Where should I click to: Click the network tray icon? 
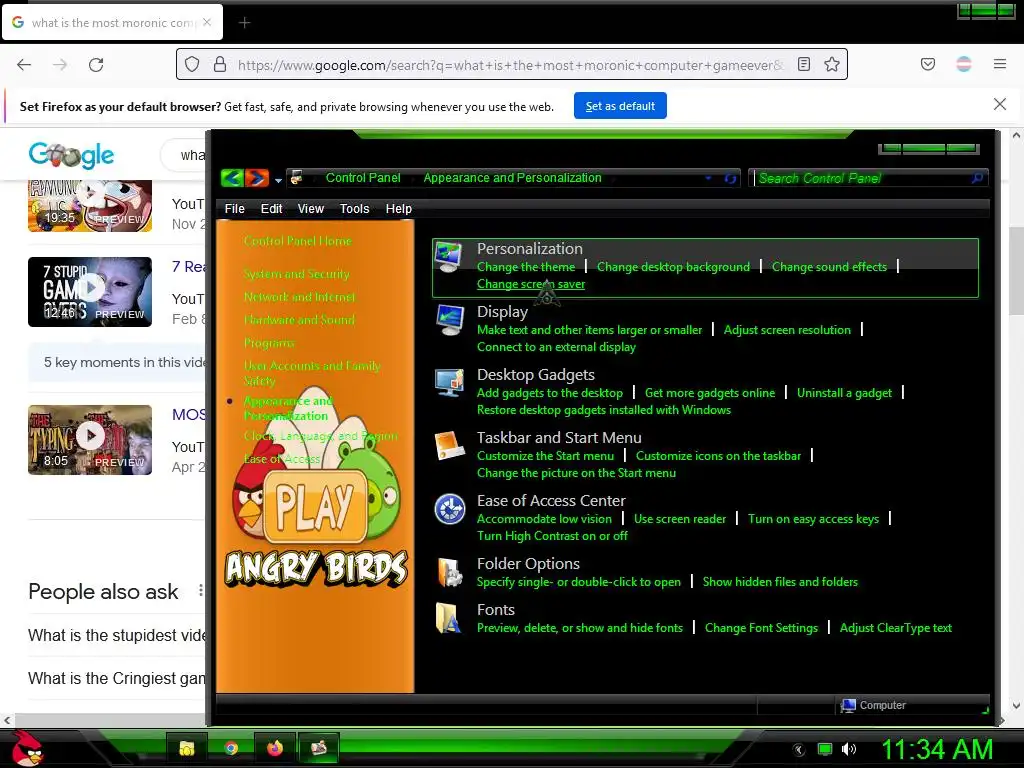(x=825, y=749)
